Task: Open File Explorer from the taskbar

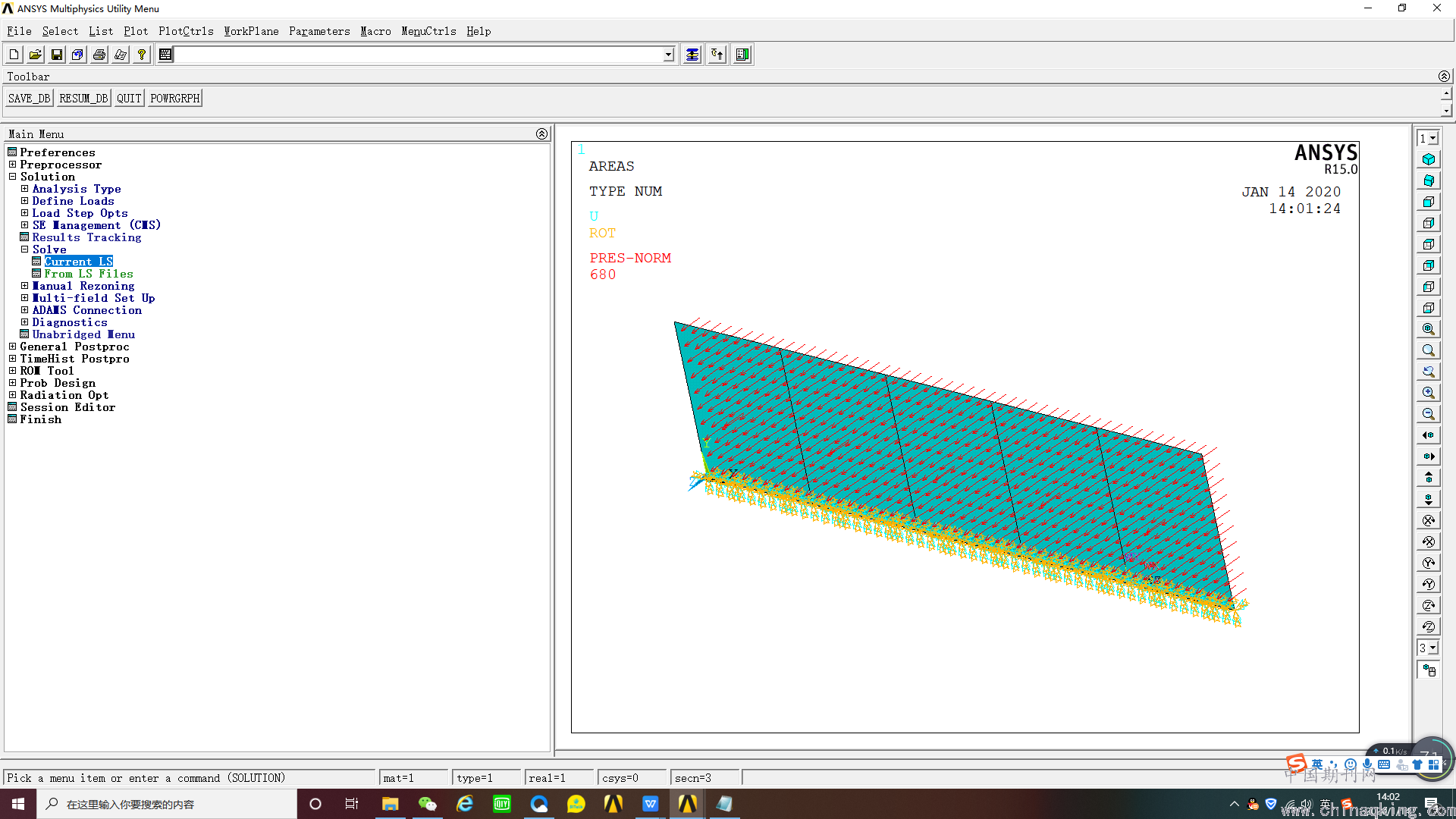Action: click(x=391, y=804)
